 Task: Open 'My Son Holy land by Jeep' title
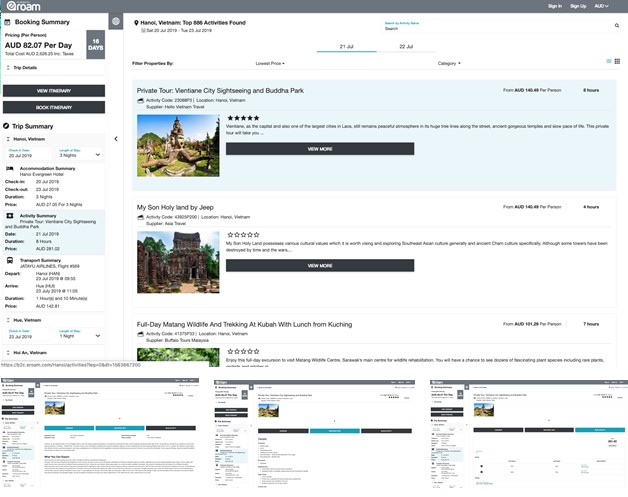[175, 207]
